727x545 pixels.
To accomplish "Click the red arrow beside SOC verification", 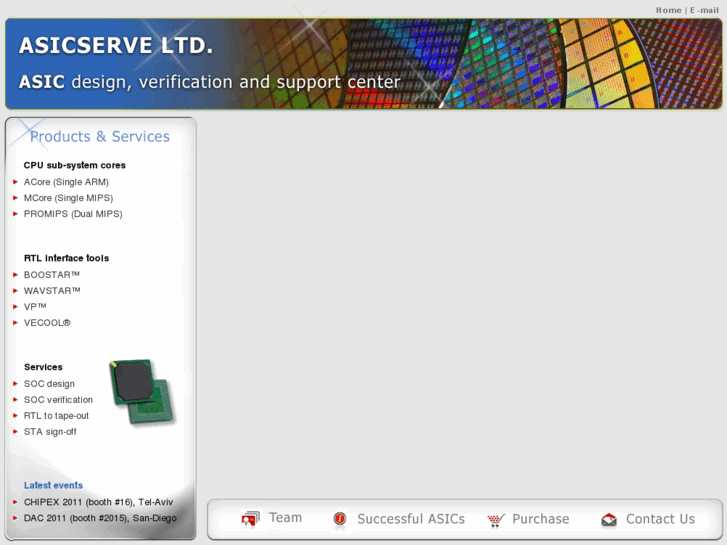I will click(15, 400).
